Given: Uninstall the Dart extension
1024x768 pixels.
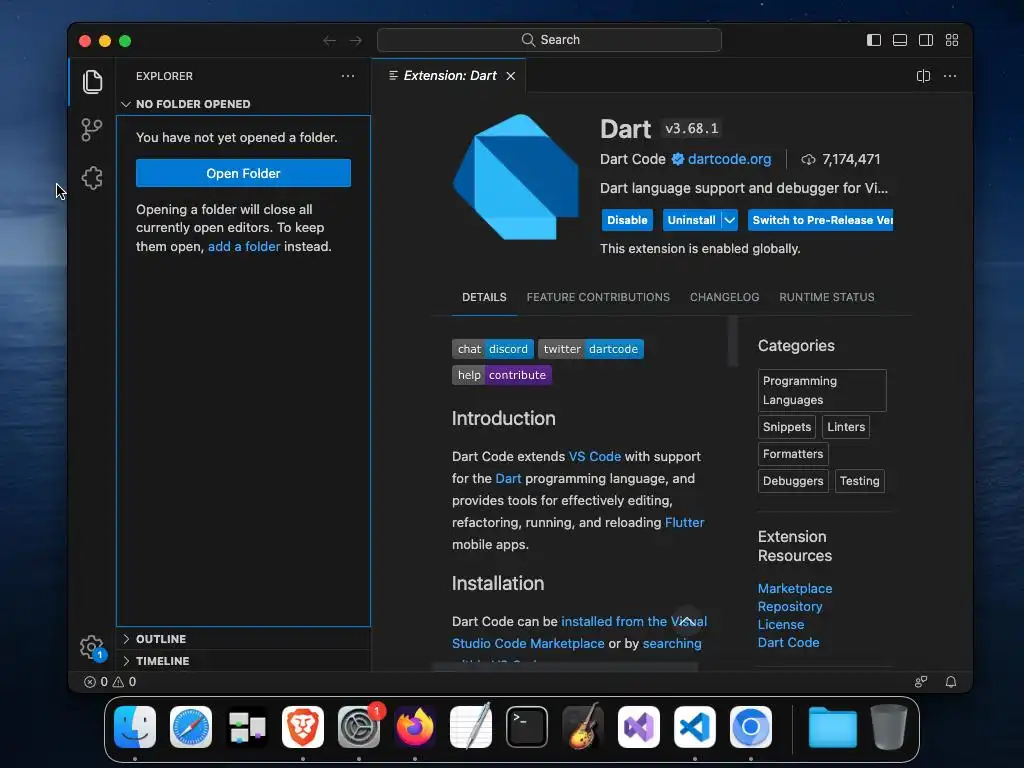Looking at the screenshot, I should coord(691,220).
